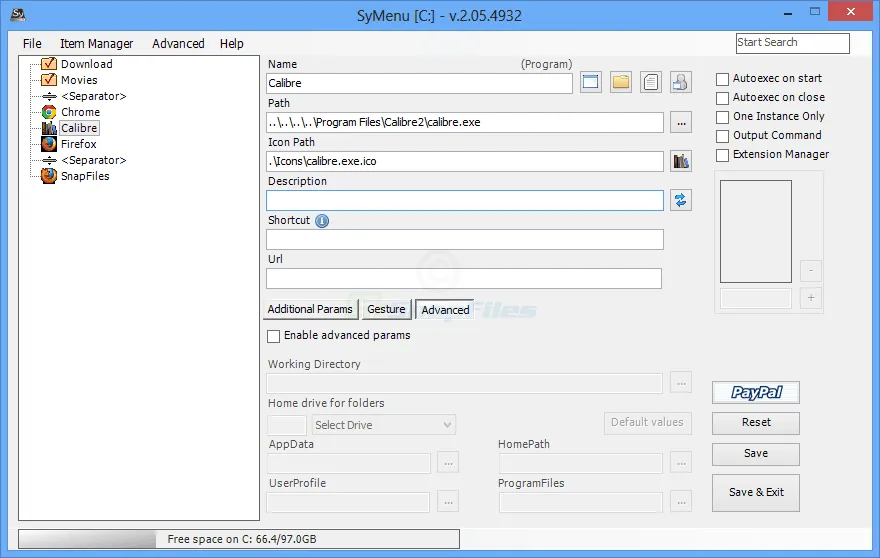Focus the Start Search box

click(x=792, y=43)
